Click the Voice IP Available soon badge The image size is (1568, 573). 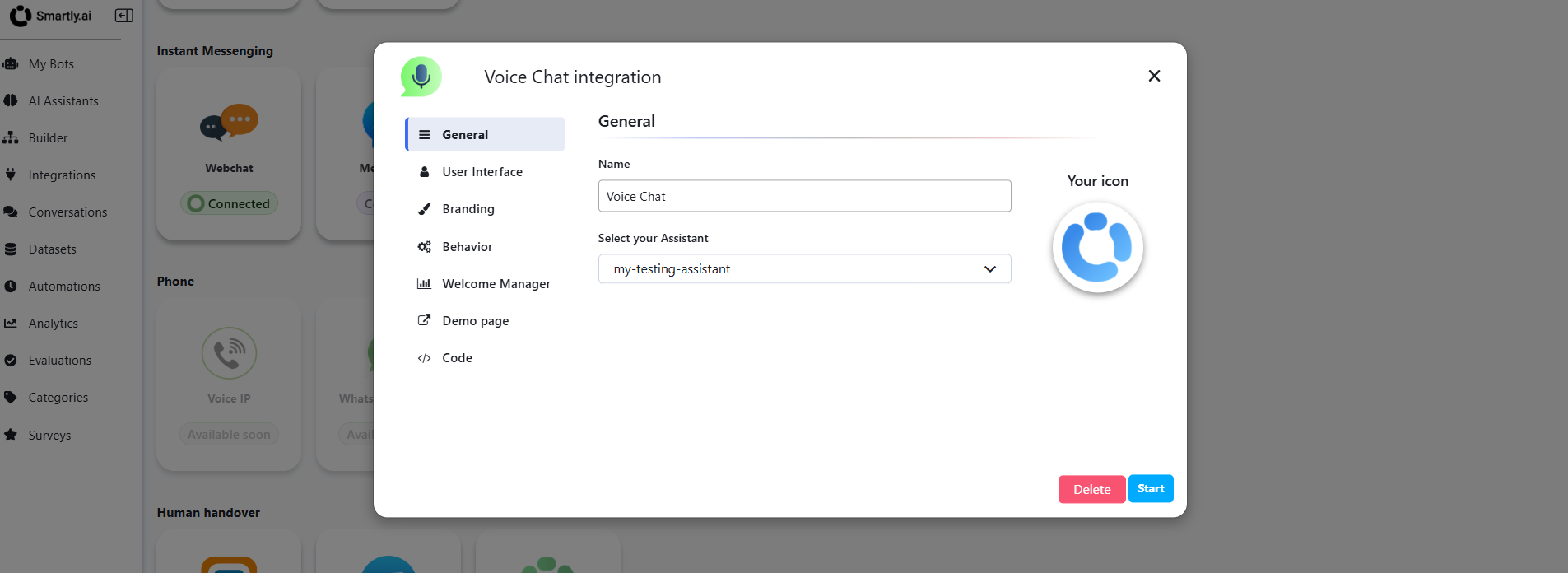click(x=229, y=435)
